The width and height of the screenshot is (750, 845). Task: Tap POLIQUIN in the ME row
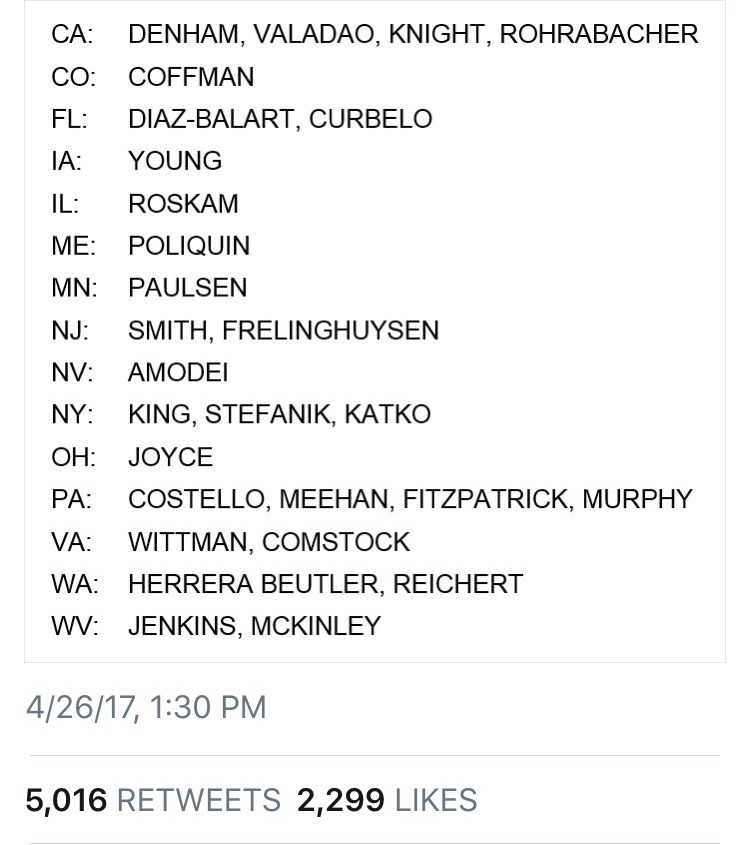189,246
